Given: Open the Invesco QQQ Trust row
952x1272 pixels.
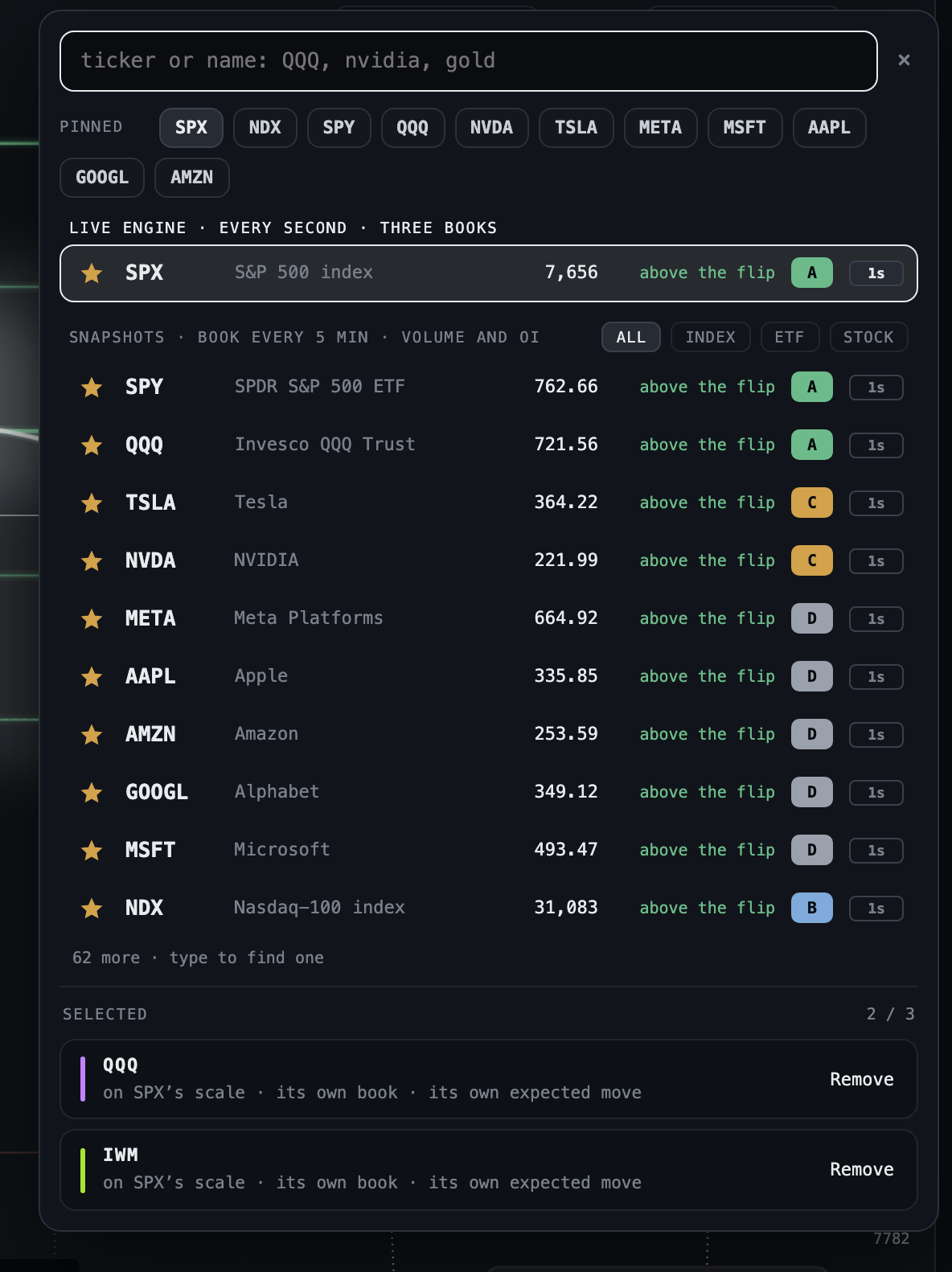Looking at the screenshot, I should 489,445.
